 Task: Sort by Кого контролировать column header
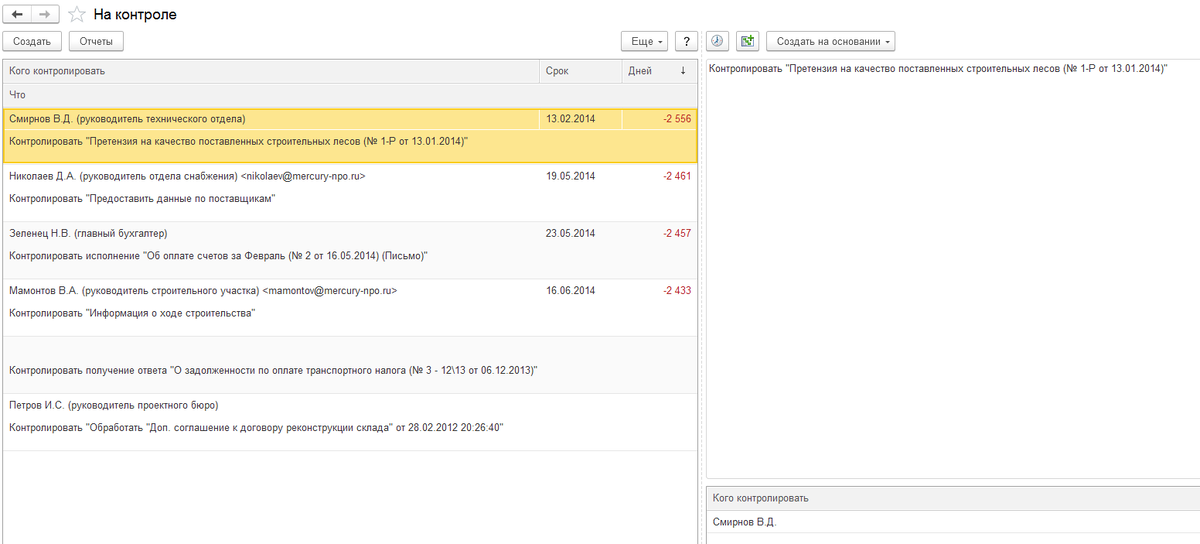271,71
